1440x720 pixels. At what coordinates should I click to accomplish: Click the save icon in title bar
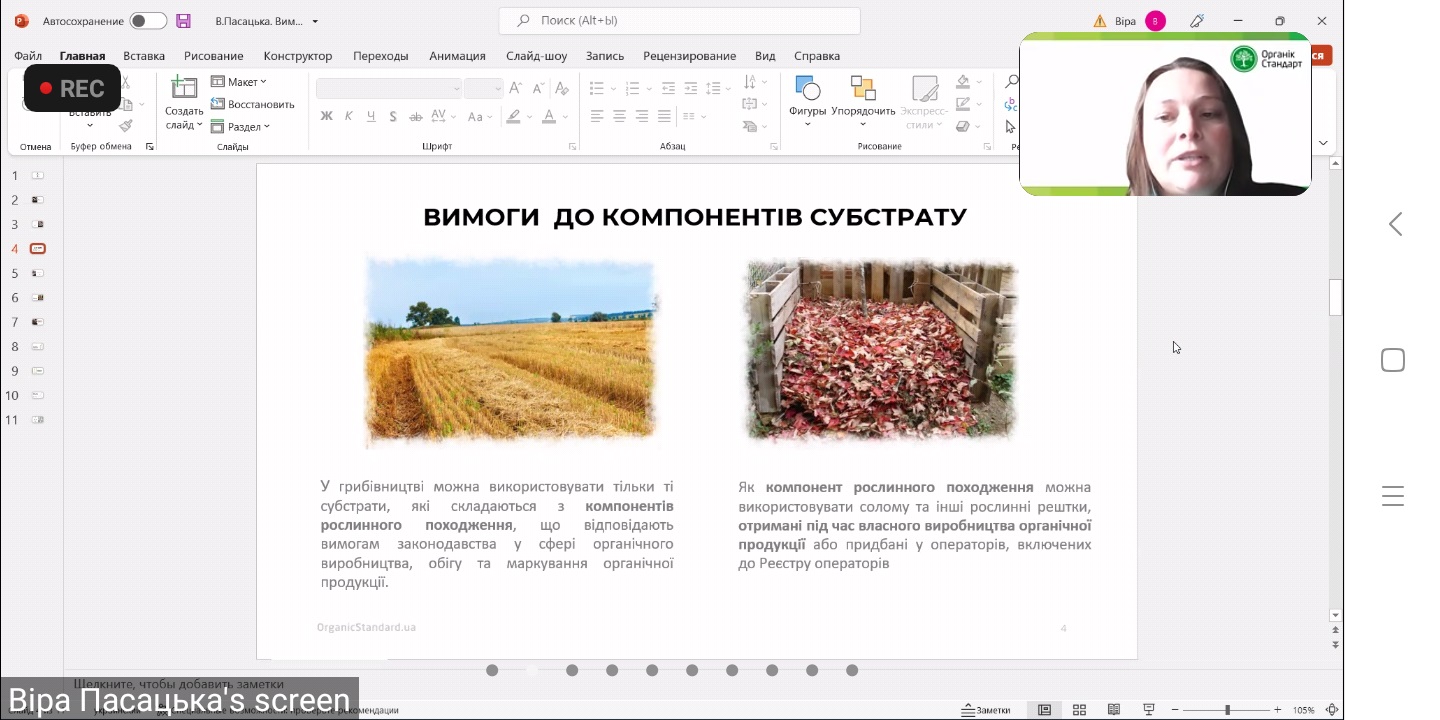[x=183, y=21]
